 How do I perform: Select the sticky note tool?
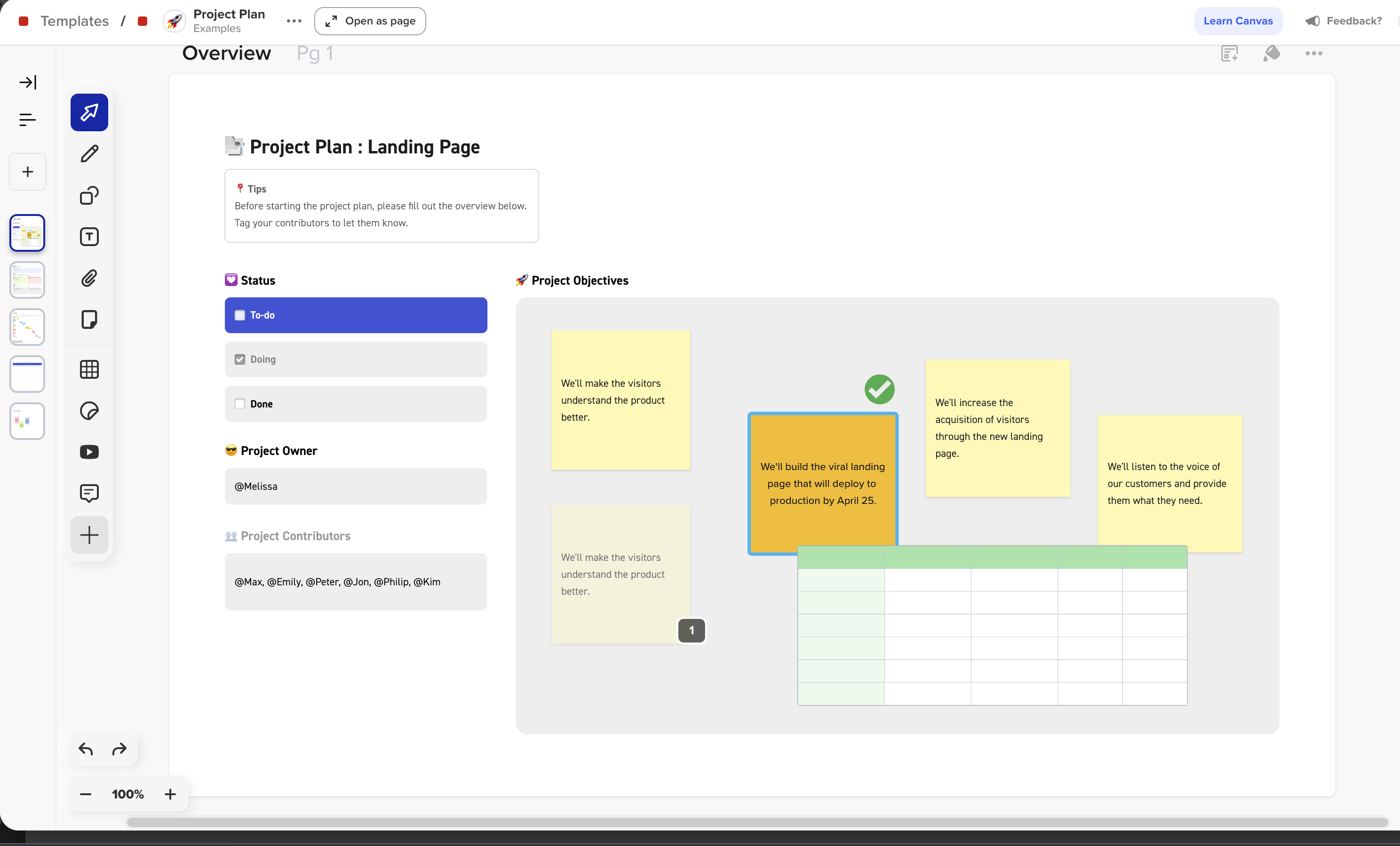click(89, 319)
